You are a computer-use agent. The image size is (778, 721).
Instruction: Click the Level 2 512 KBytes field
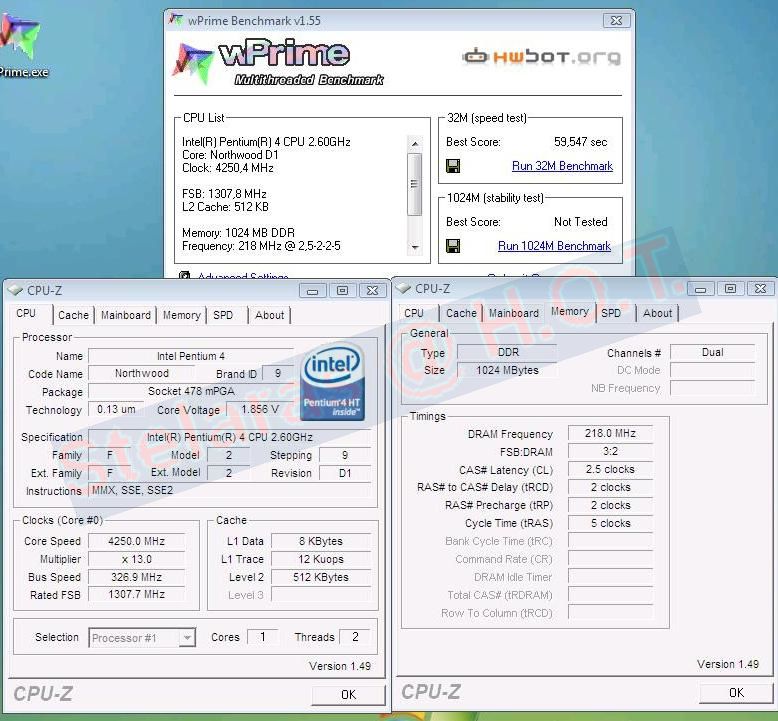[321, 577]
